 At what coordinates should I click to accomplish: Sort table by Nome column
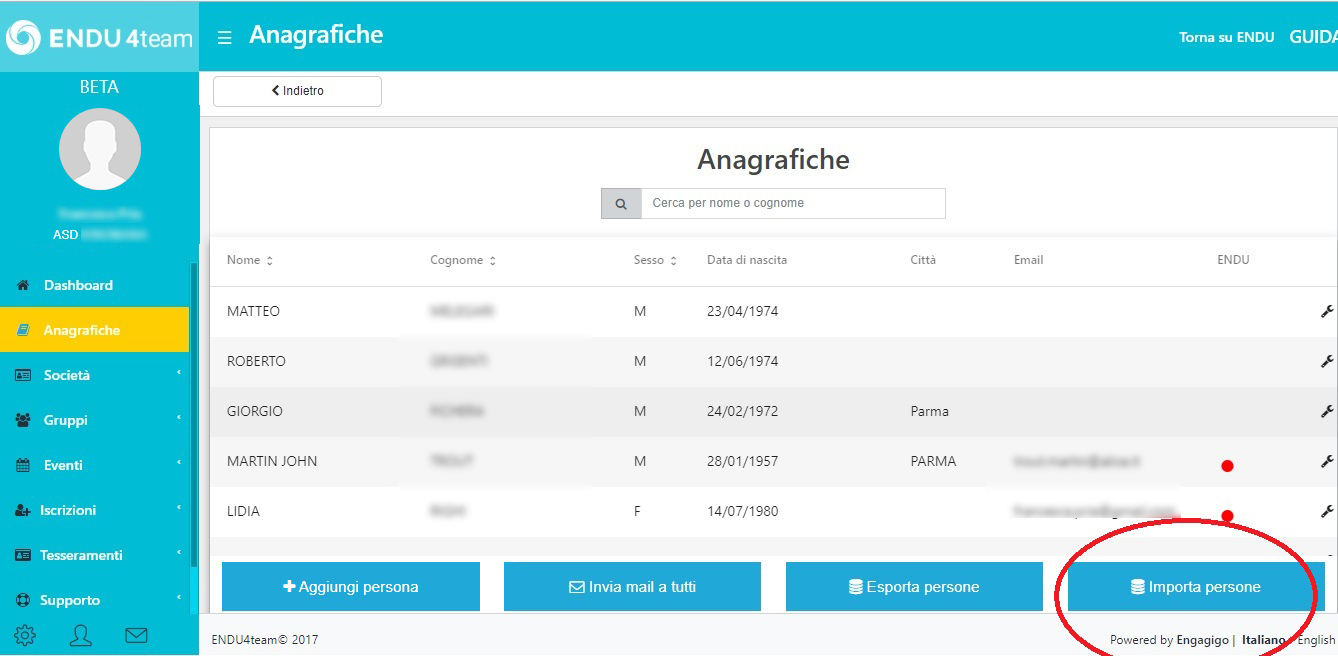tap(250, 260)
